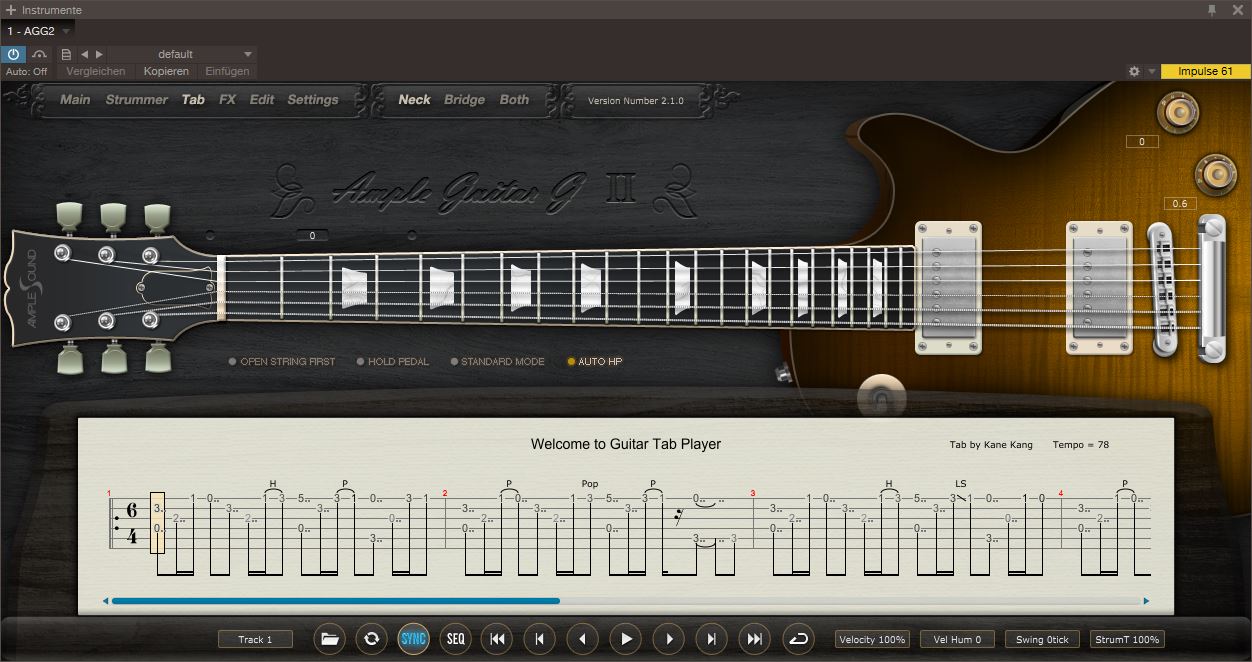
Task: Adjust the StrumT 100% control
Action: click(x=1127, y=639)
